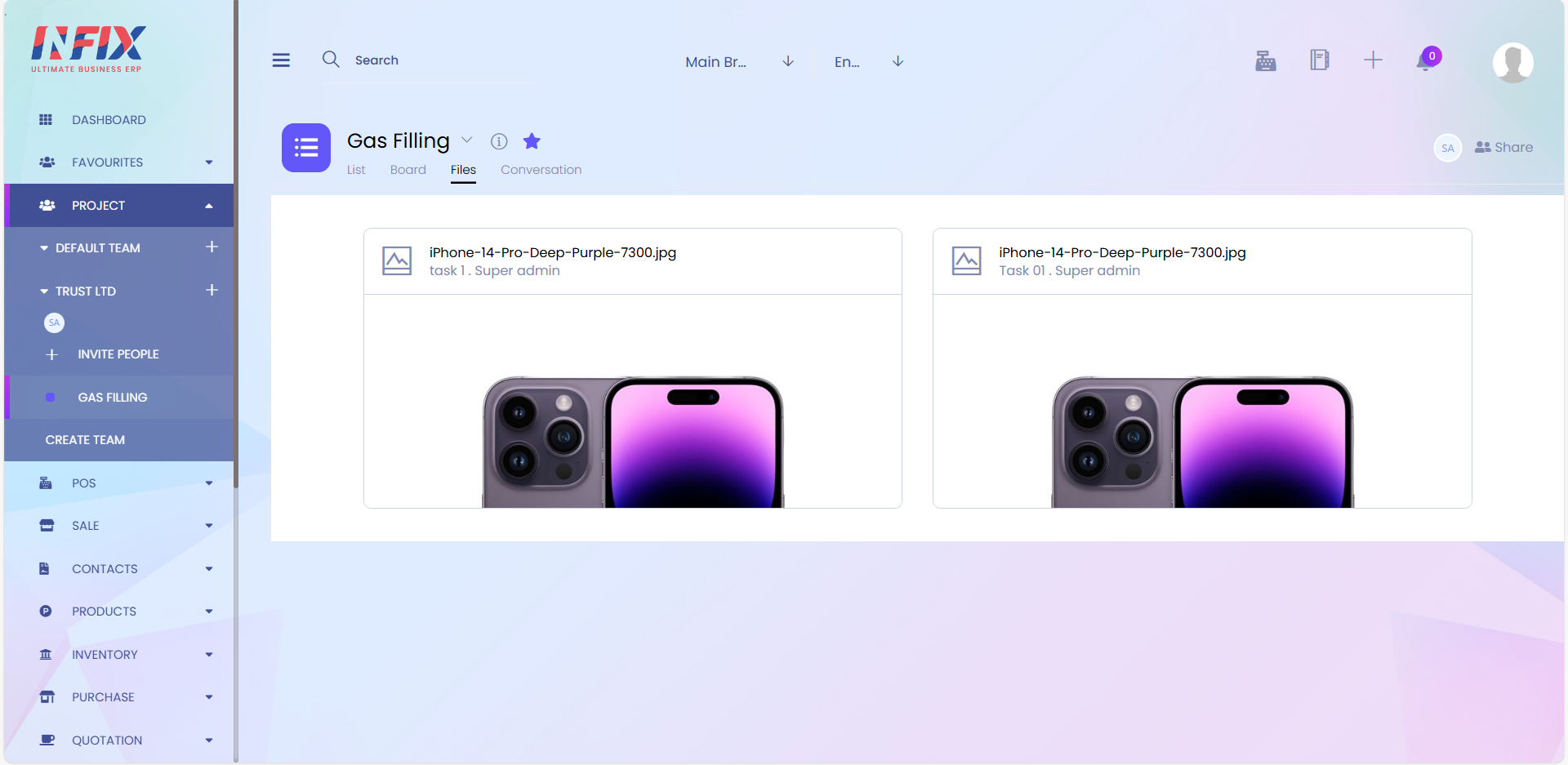The height and width of the screenshot is (765, 1568).
Task: Click the Purchase sidebar icon
Action: click(x=47, y=697)
